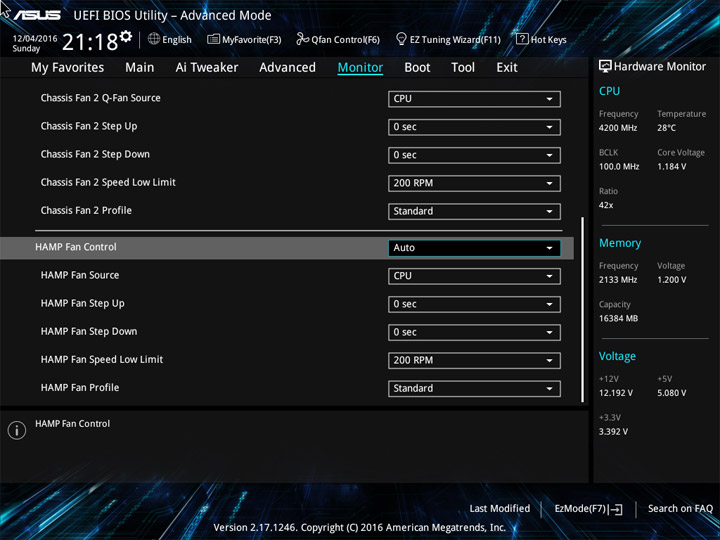Screen dimensions: 720x540
Task: Select HAMP Fan Source label
Action: tap(80, 275)
